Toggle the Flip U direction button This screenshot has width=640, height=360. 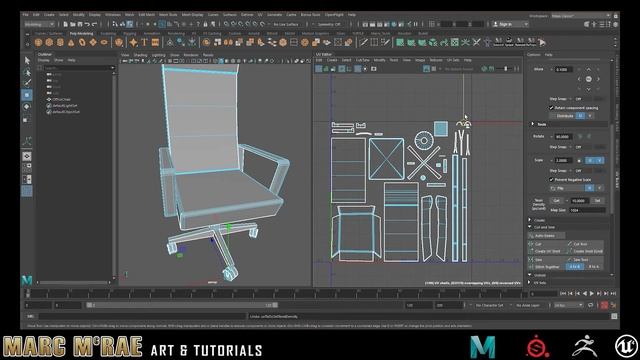(589, 188)
